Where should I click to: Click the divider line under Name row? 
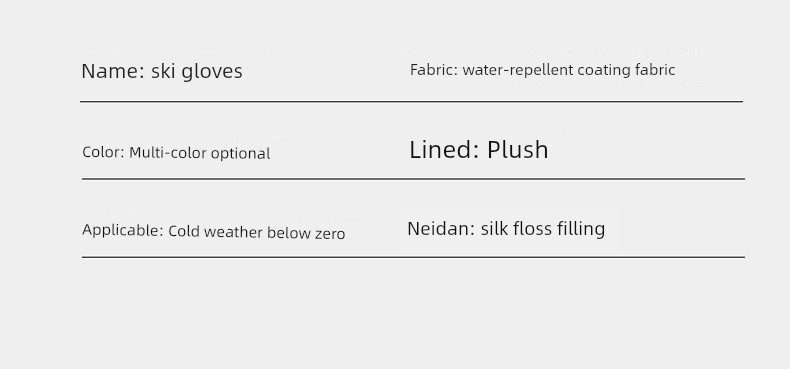point(411,101)
